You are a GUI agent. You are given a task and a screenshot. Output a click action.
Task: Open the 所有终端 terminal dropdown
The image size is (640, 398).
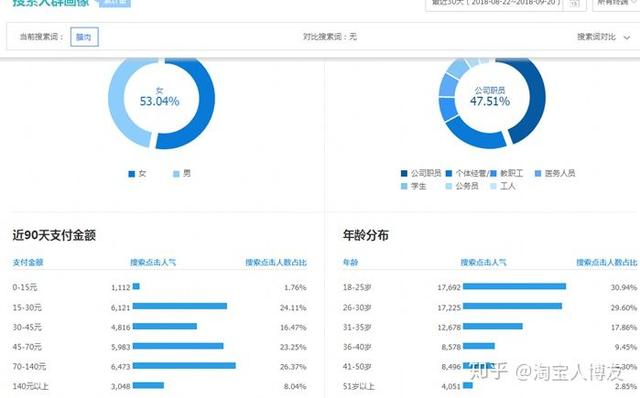click(616, 3)
